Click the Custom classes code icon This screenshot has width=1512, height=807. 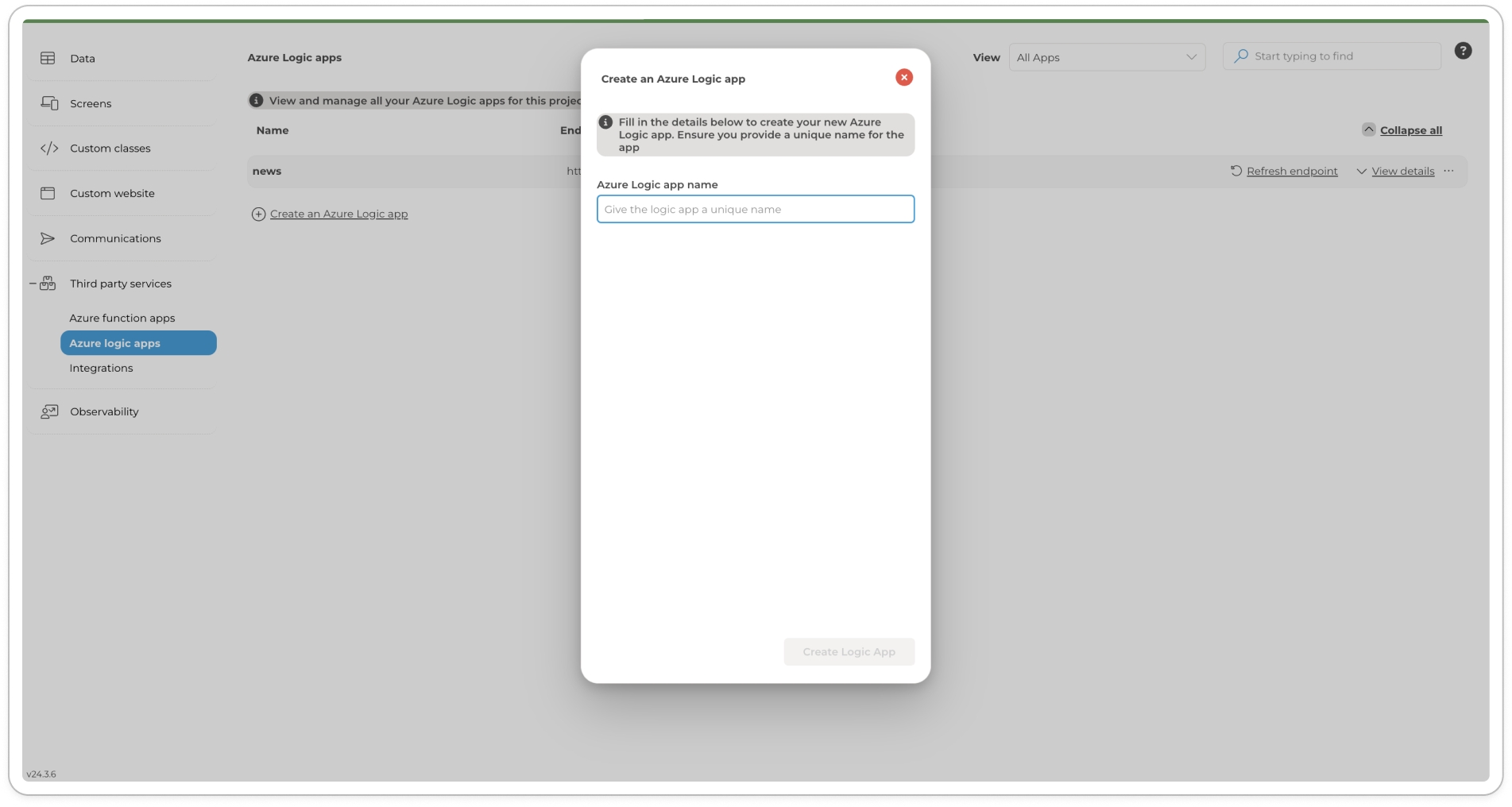(49, 149)
